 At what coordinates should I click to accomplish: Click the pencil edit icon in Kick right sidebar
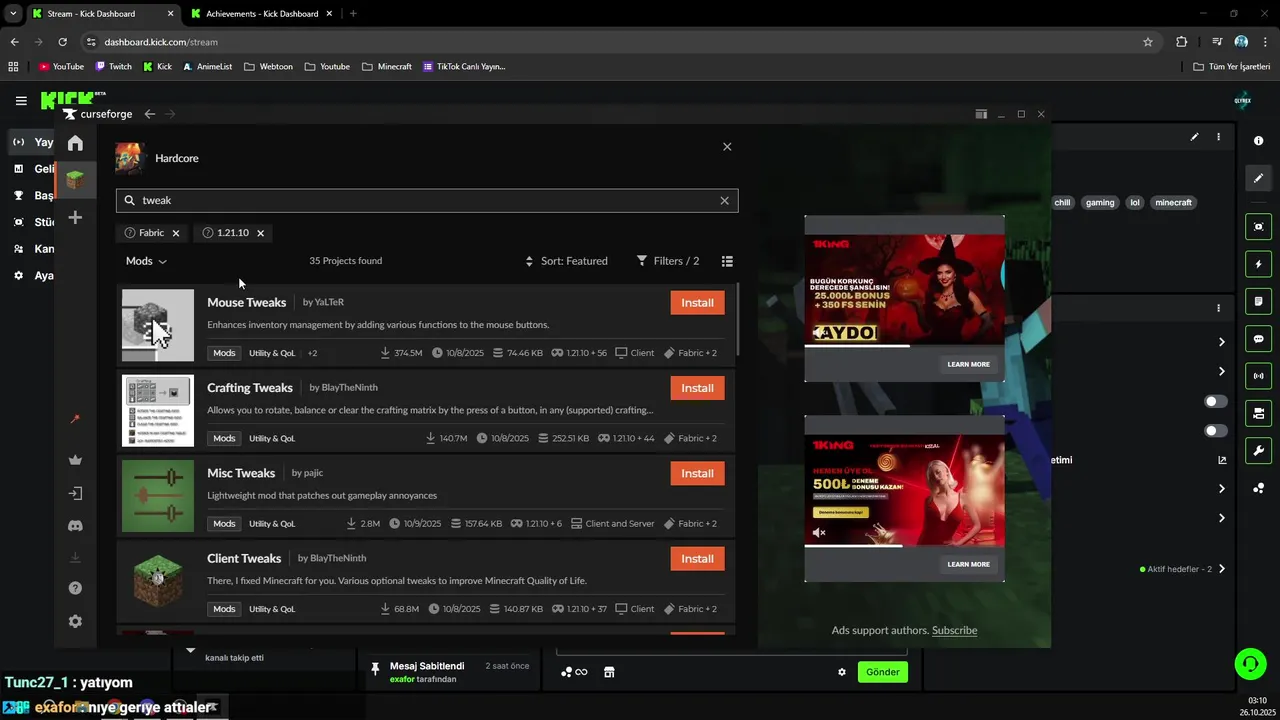click(1259, 178)
